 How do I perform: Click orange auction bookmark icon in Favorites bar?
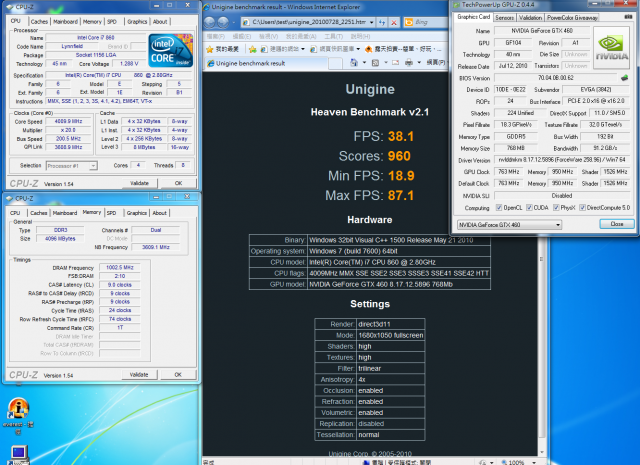point(368,49)
